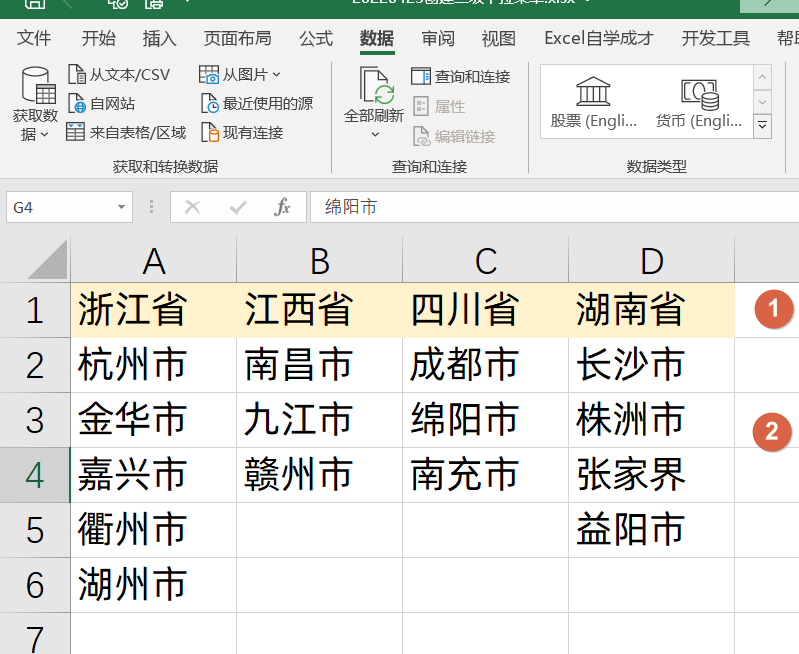
Task: Click the Insert Function fx icon
Action: (282, 207)
